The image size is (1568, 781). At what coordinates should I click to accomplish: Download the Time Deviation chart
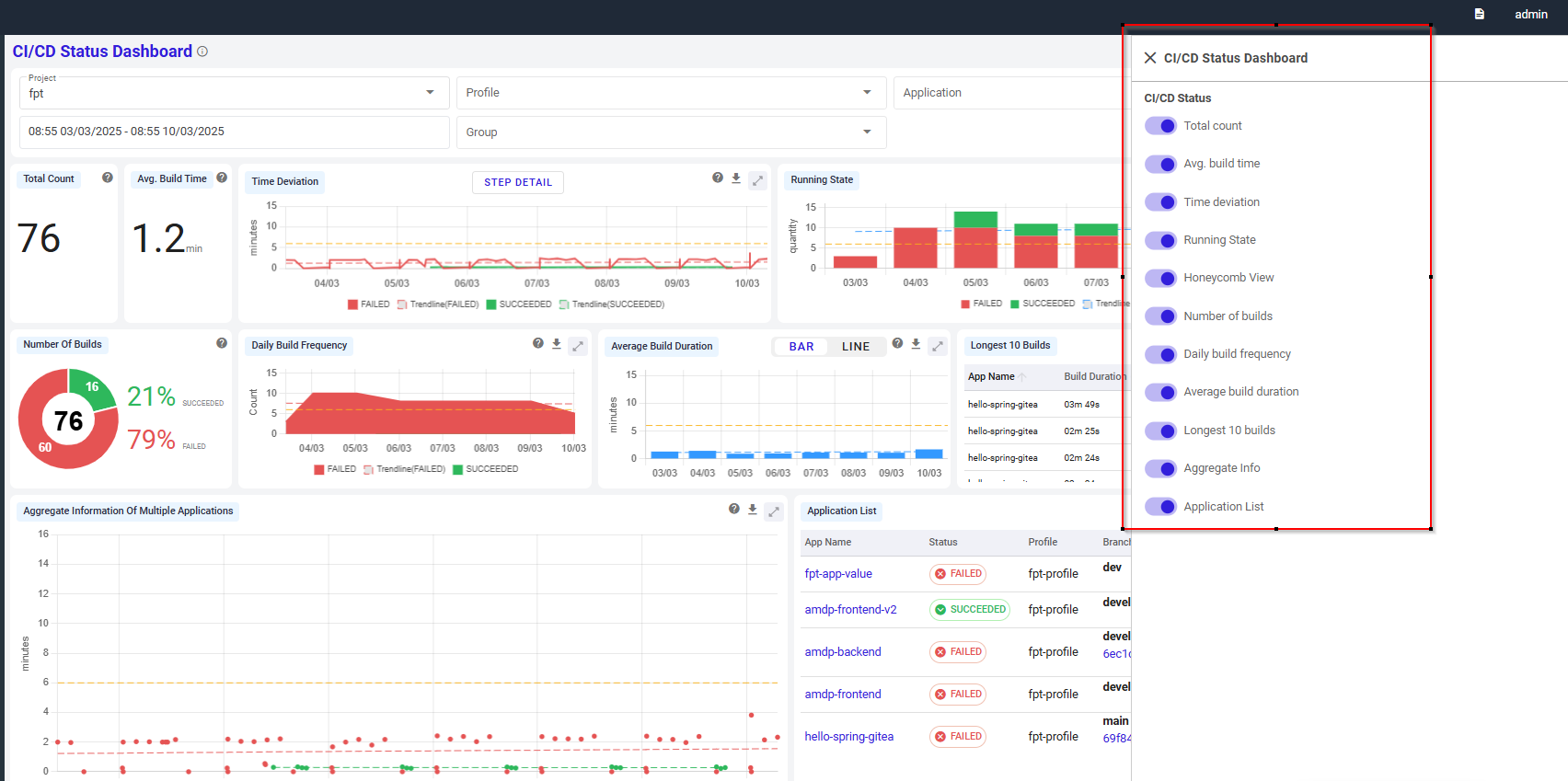pos(736,178)
